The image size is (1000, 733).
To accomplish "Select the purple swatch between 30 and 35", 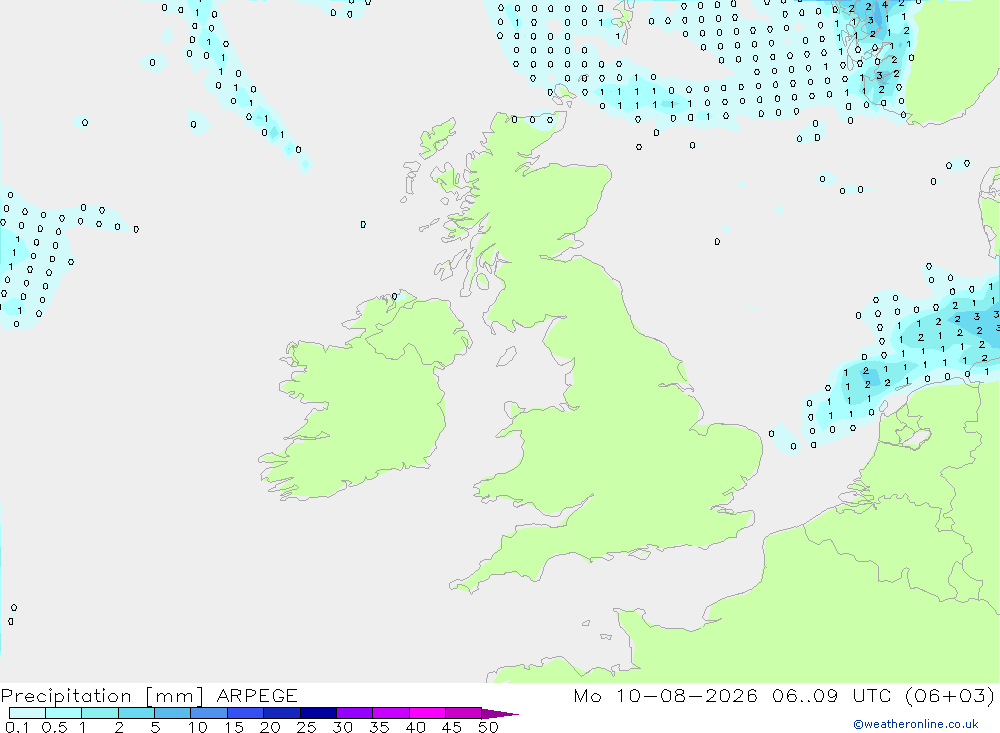I will click(355, 713).
